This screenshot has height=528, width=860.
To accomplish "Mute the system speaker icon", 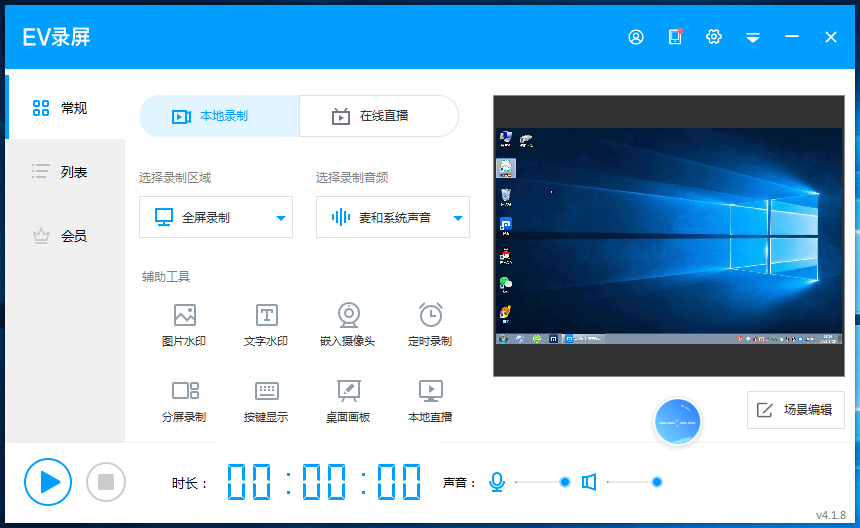I will (x=589, y=482).
